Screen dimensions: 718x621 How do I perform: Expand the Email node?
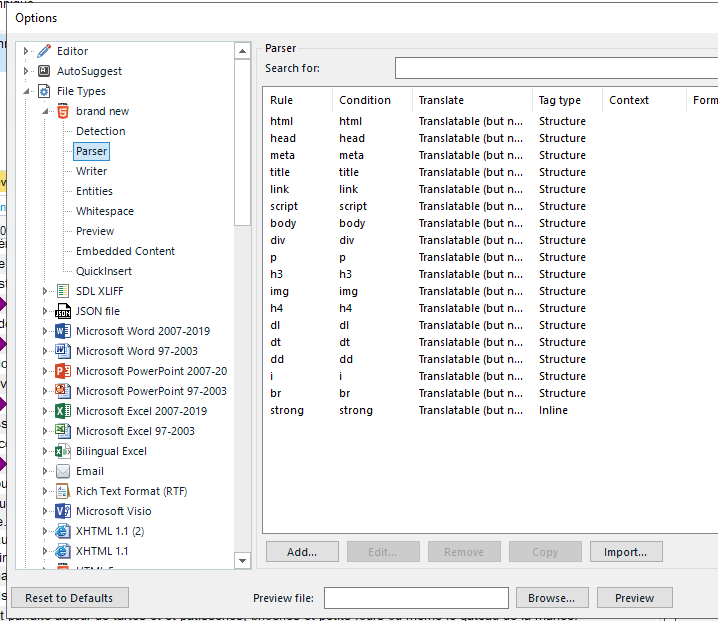tap(45, 471)
